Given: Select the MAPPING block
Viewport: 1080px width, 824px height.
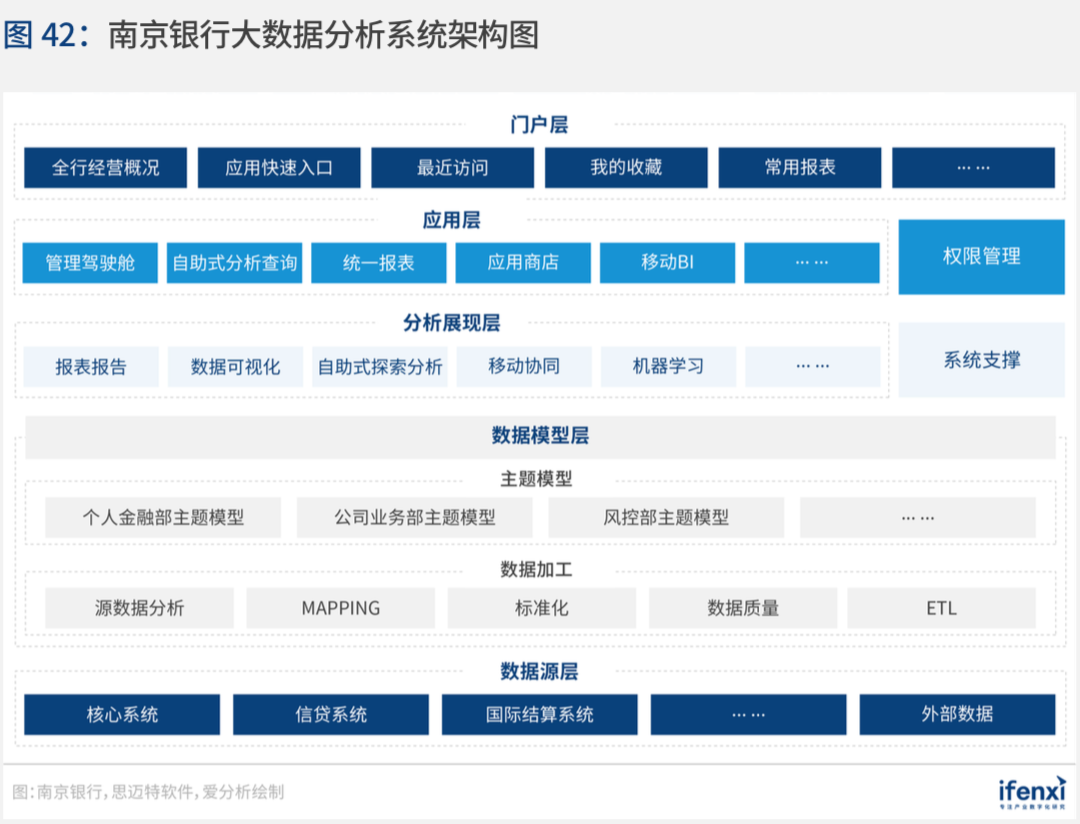Looking at the screenshot, I should 340,608.
